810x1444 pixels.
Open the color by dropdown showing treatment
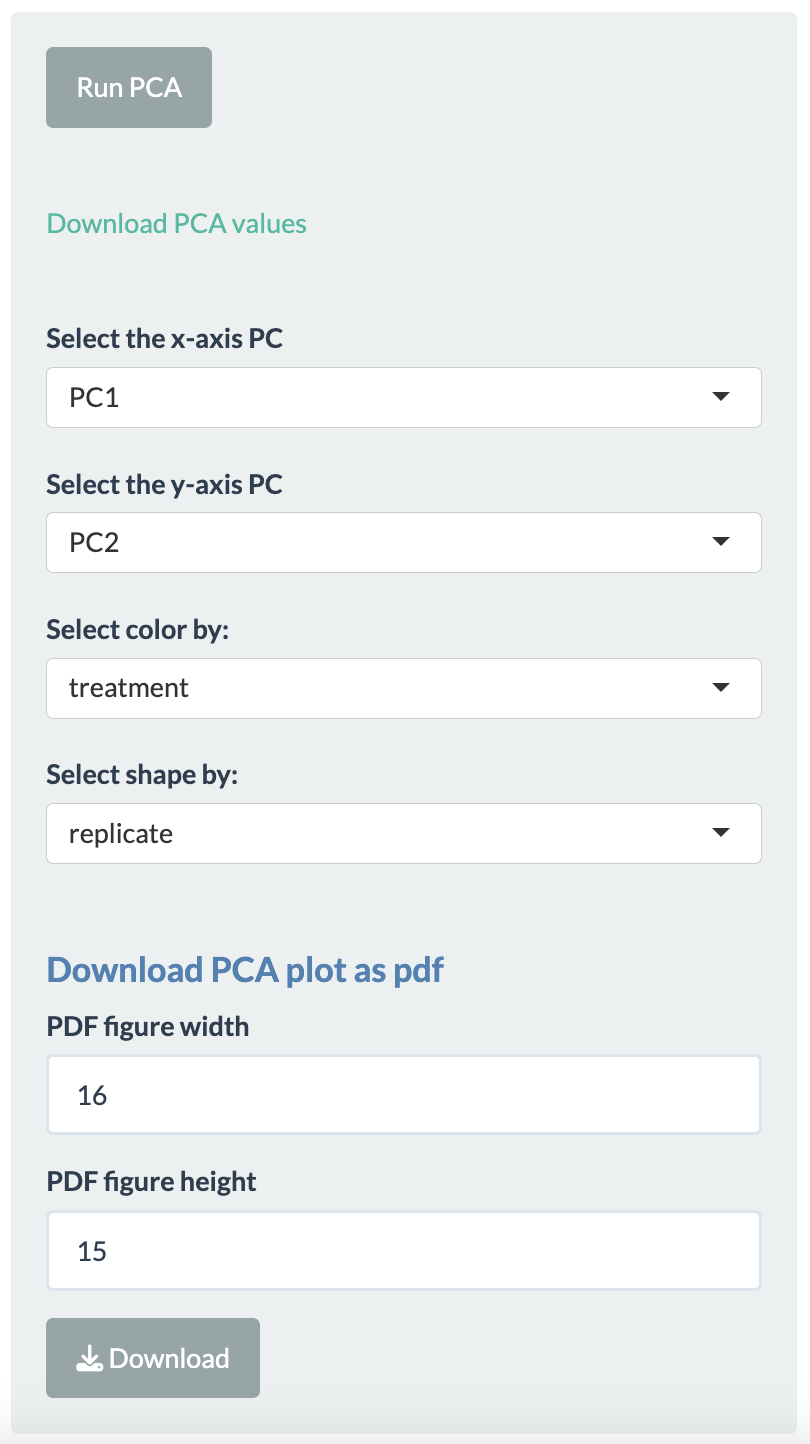(404, 688)
